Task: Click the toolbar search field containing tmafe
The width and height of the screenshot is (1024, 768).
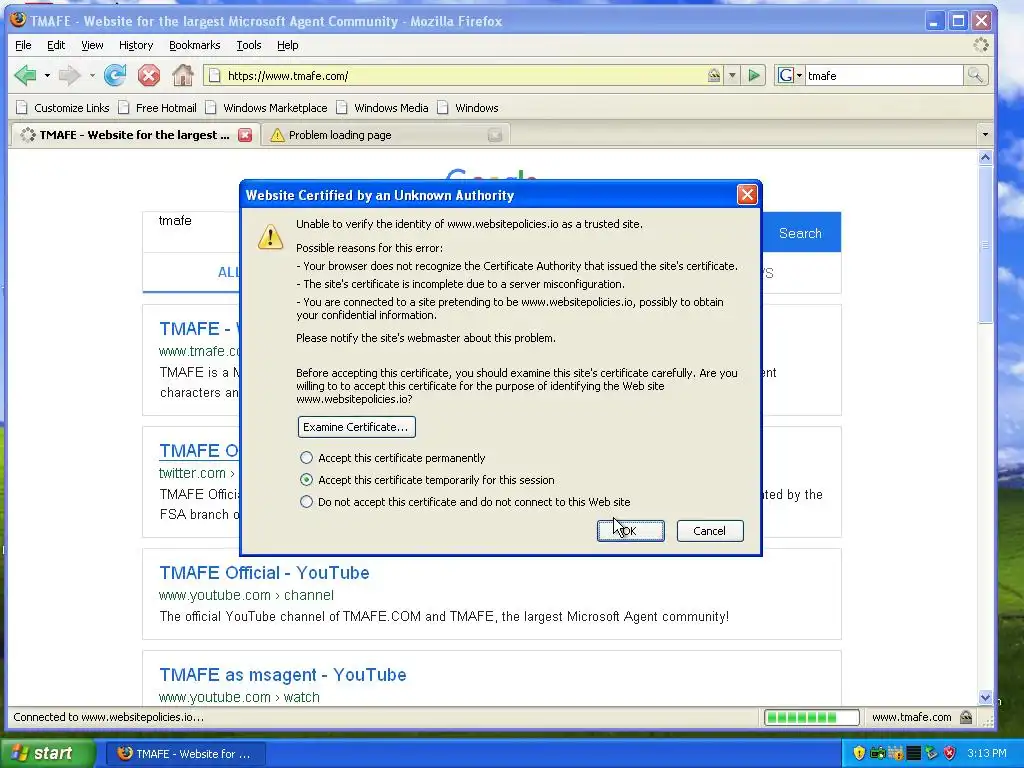Action: pyautogui.click(x=884, y=76)
